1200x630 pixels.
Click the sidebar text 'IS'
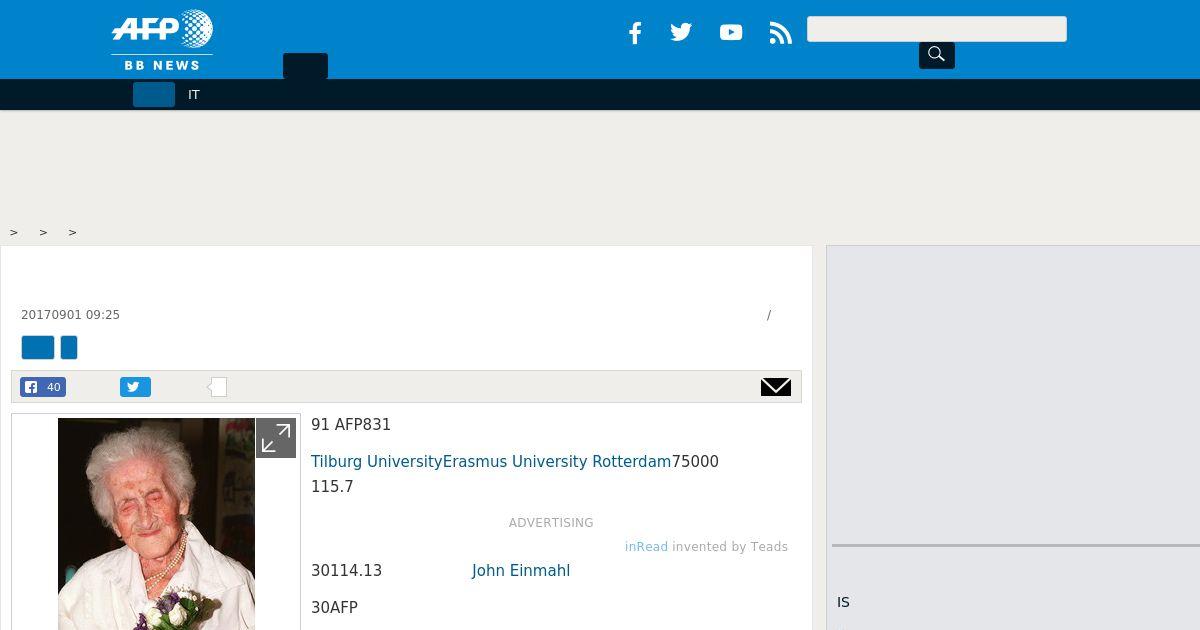pos(843,602)
